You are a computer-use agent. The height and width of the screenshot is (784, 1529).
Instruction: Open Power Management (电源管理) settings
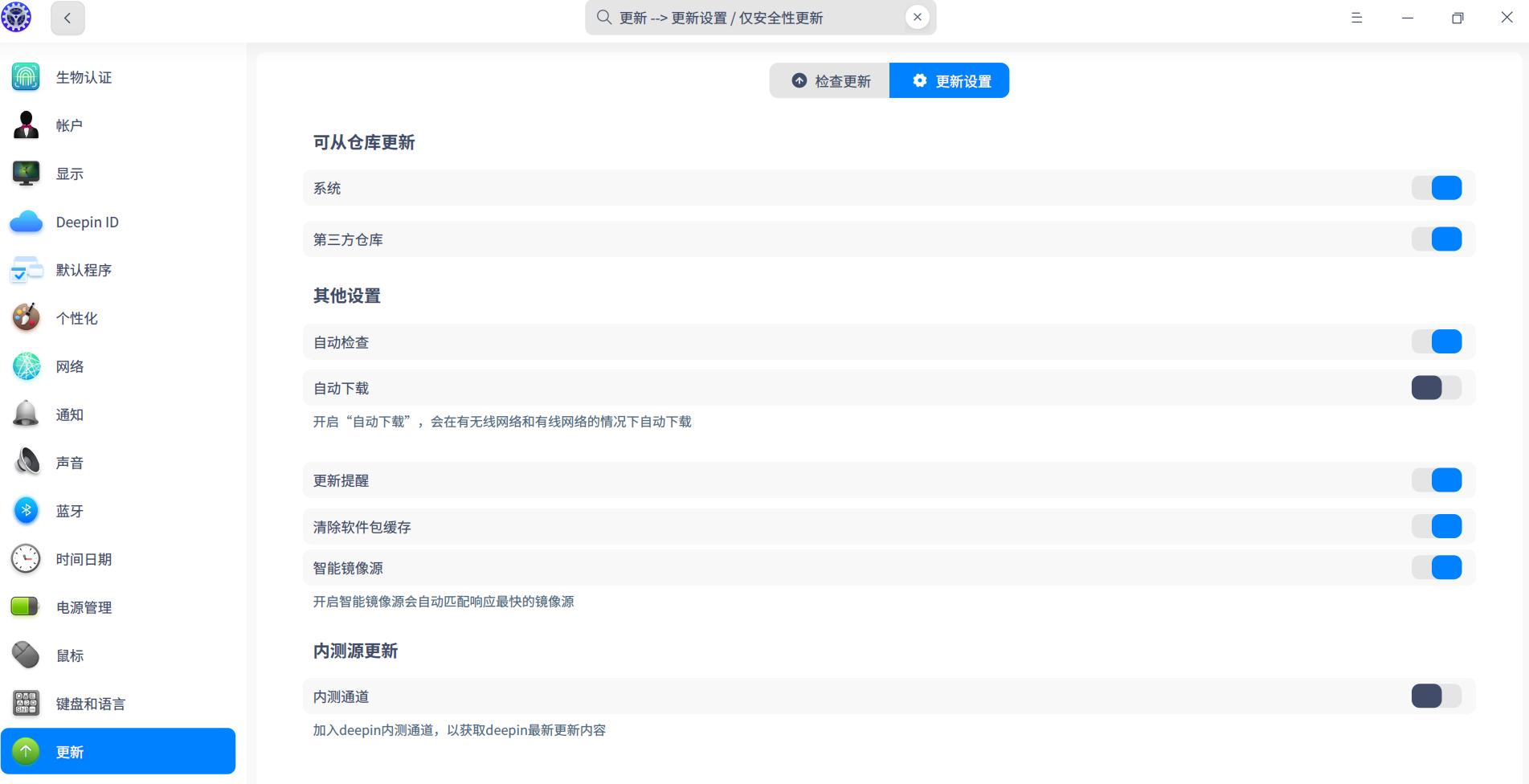click(x=84, y=607)
